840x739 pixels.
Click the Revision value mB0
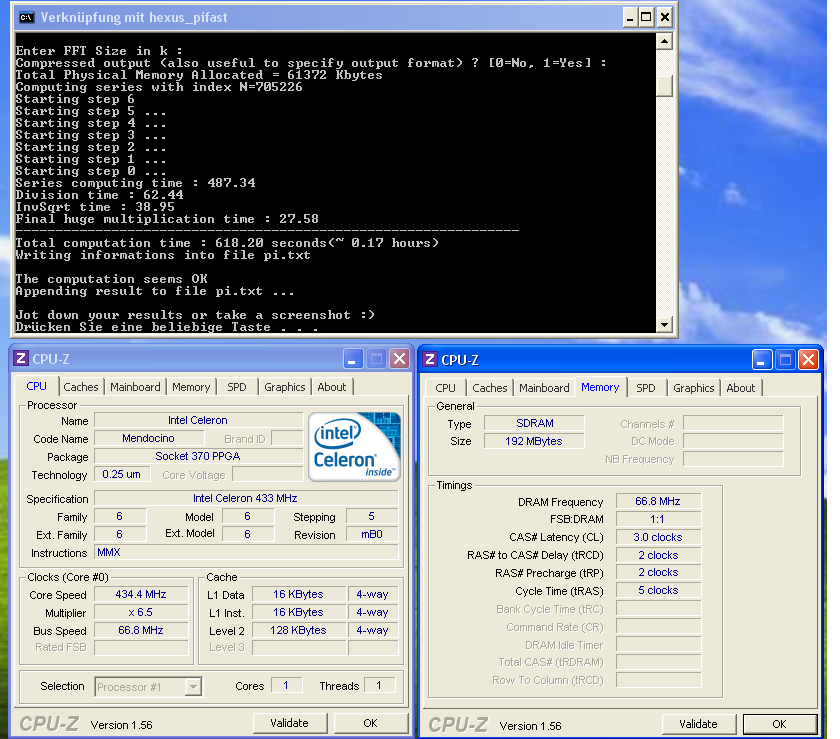(x=372, y=534)
